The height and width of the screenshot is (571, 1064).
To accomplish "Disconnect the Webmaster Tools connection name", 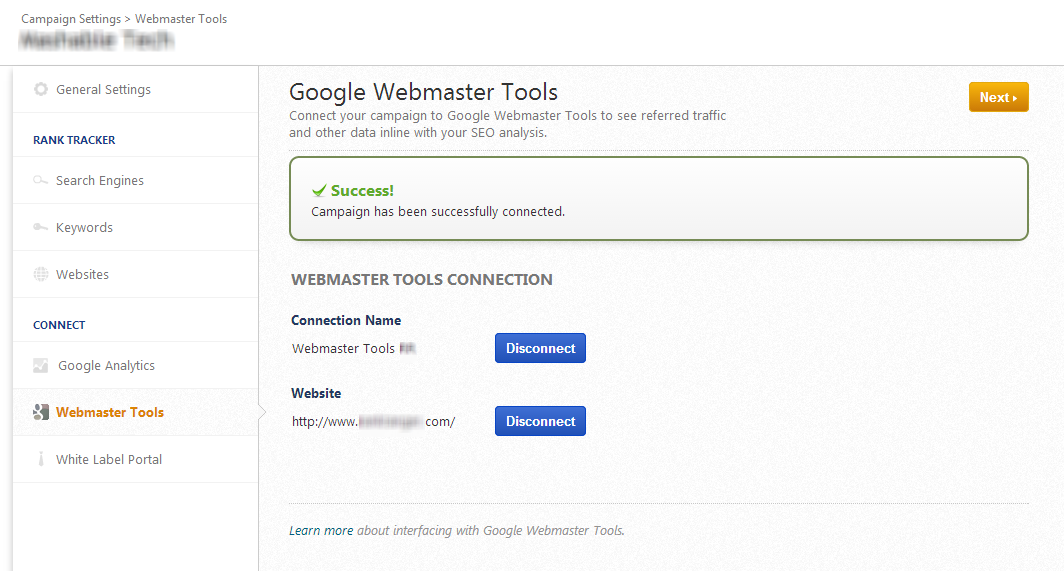I will point(540,348).
